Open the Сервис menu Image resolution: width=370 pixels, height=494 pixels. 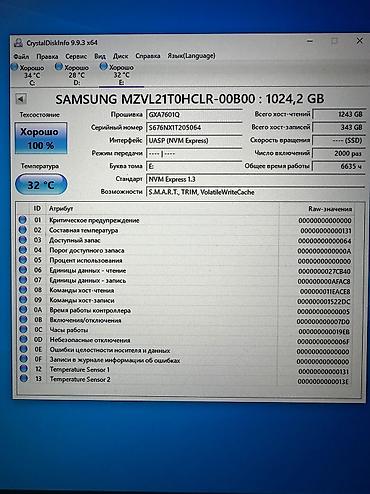point(76,56)
